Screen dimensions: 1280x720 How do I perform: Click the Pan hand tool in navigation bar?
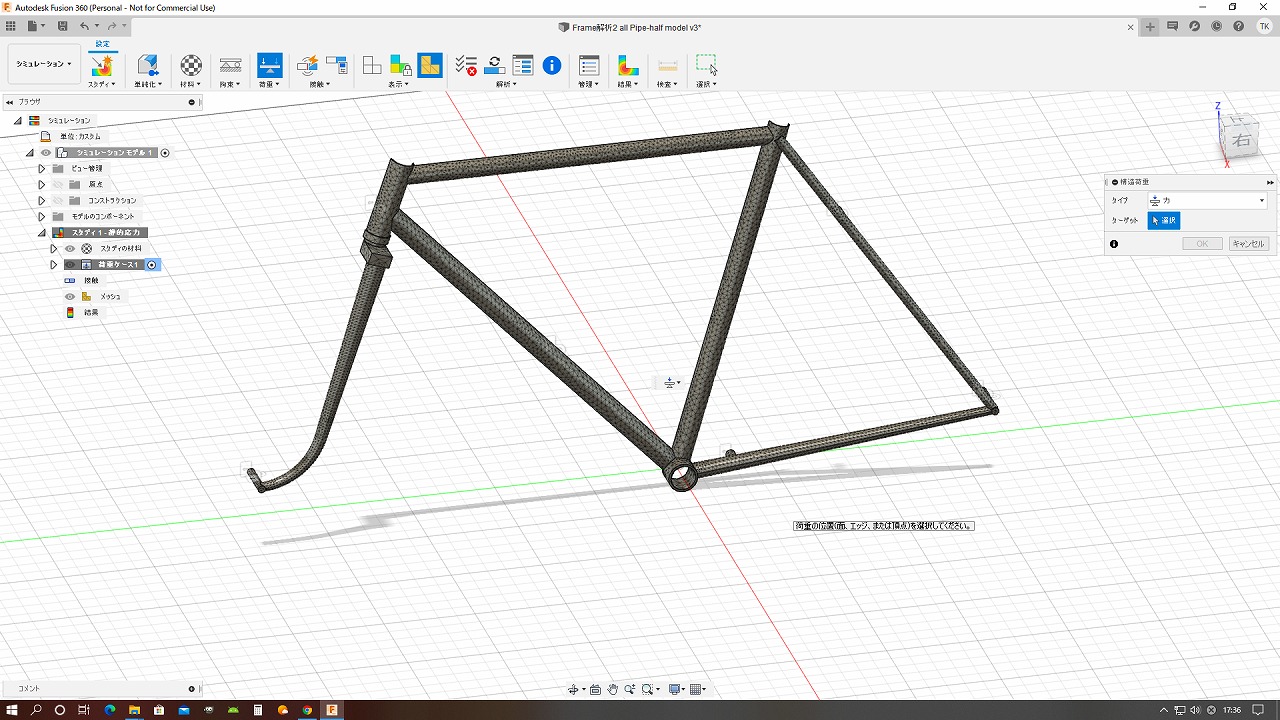pyautogui.click(x=613, y=689)
